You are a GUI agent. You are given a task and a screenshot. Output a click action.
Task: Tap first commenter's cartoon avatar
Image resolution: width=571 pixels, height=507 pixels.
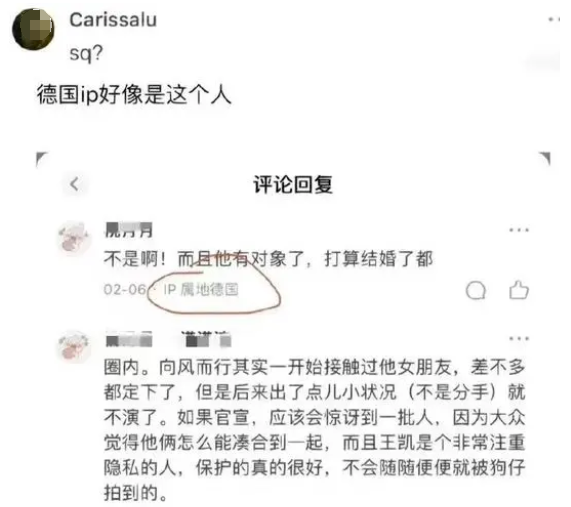pyautogui.click(x=74, y=237)
